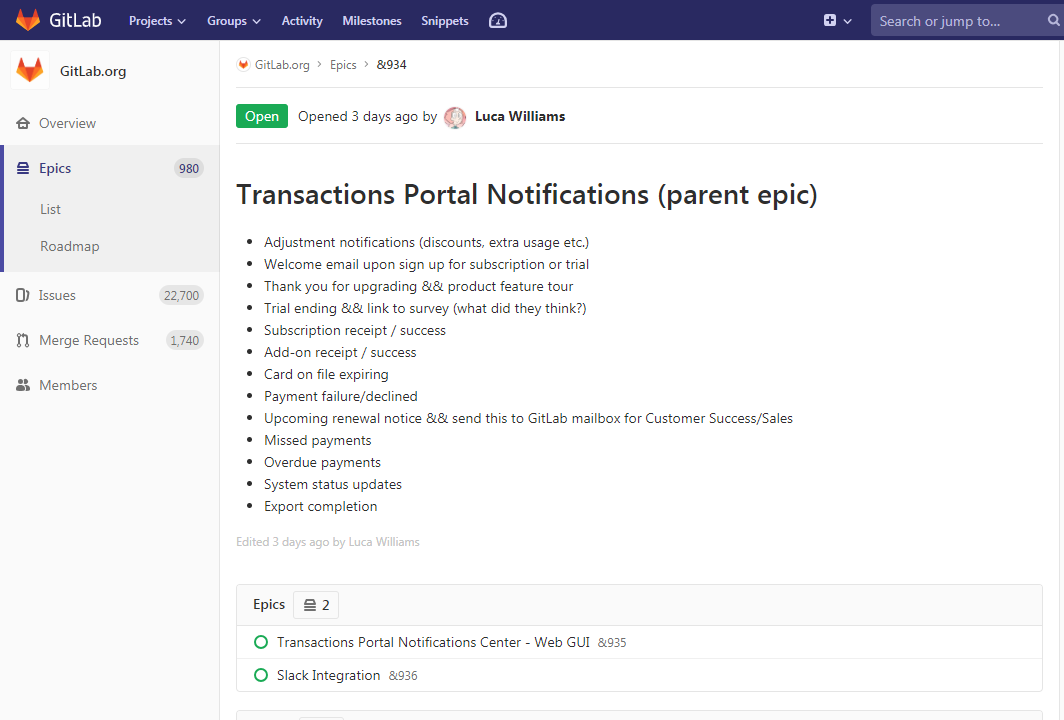The width and height of the screenshot is (1064, 720).
Task: Click the open status circle for Slack Integration
Action: coord(261,676)
